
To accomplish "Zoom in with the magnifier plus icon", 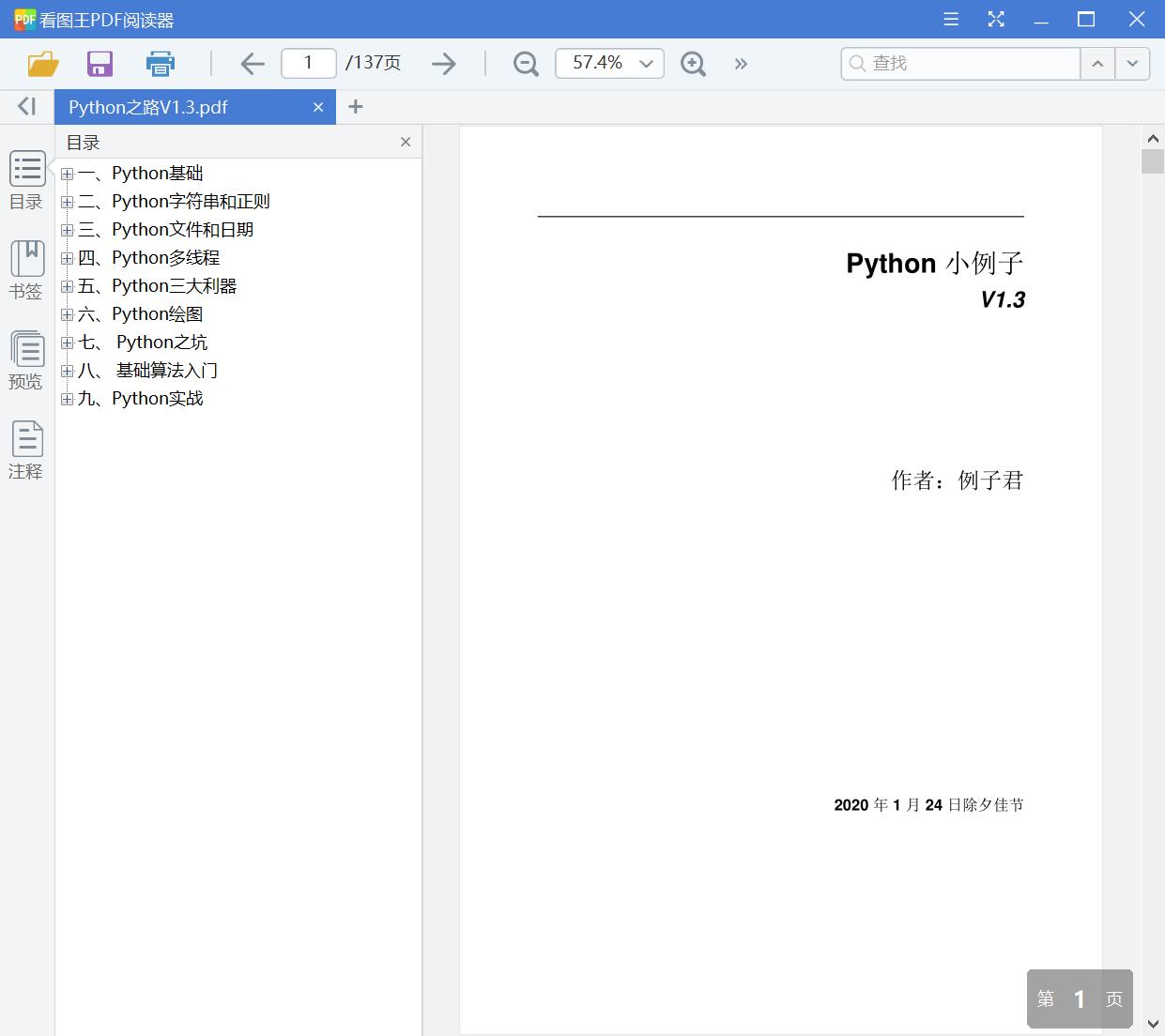I will (693, 63).
